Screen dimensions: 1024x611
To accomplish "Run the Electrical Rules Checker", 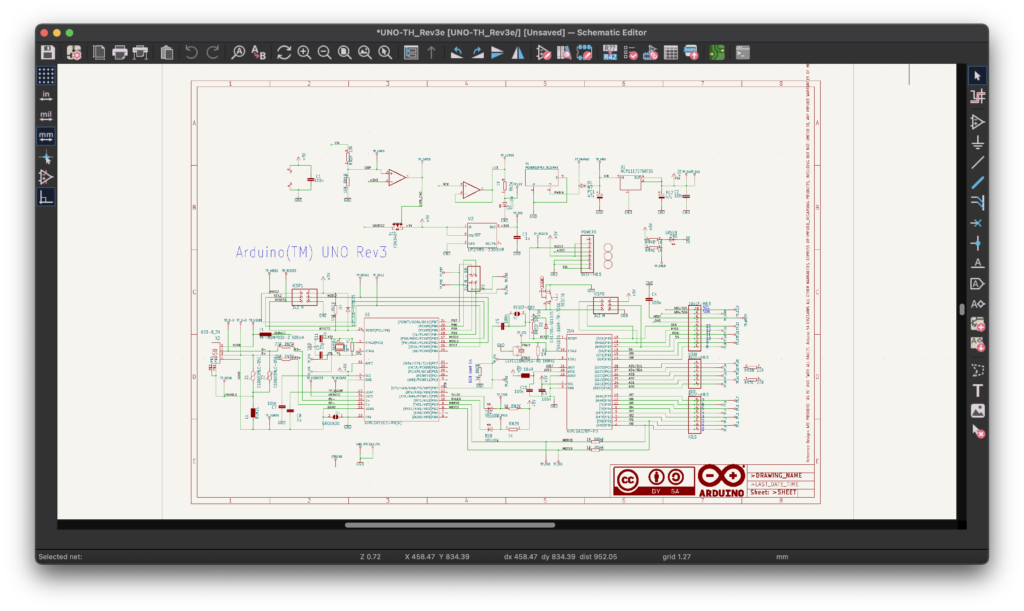I will click(x=630, y=53).
